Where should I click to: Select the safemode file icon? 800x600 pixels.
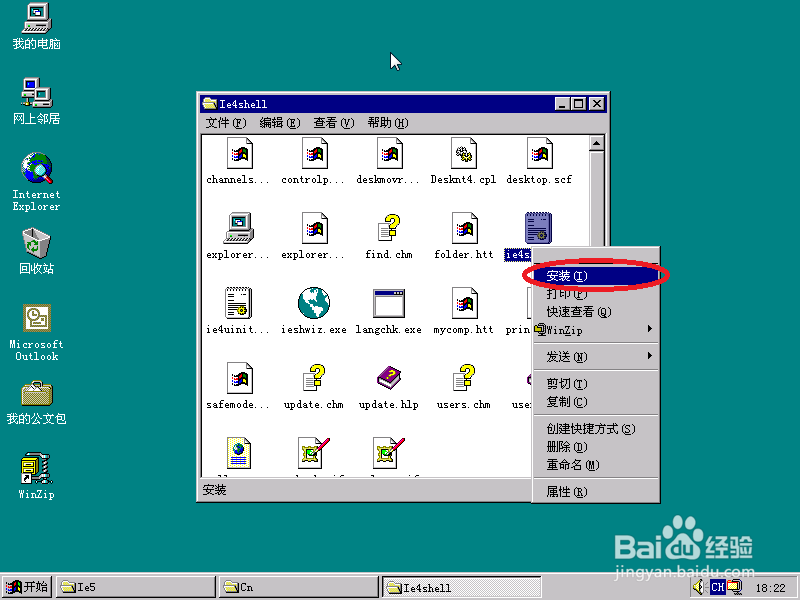point(238,378)
